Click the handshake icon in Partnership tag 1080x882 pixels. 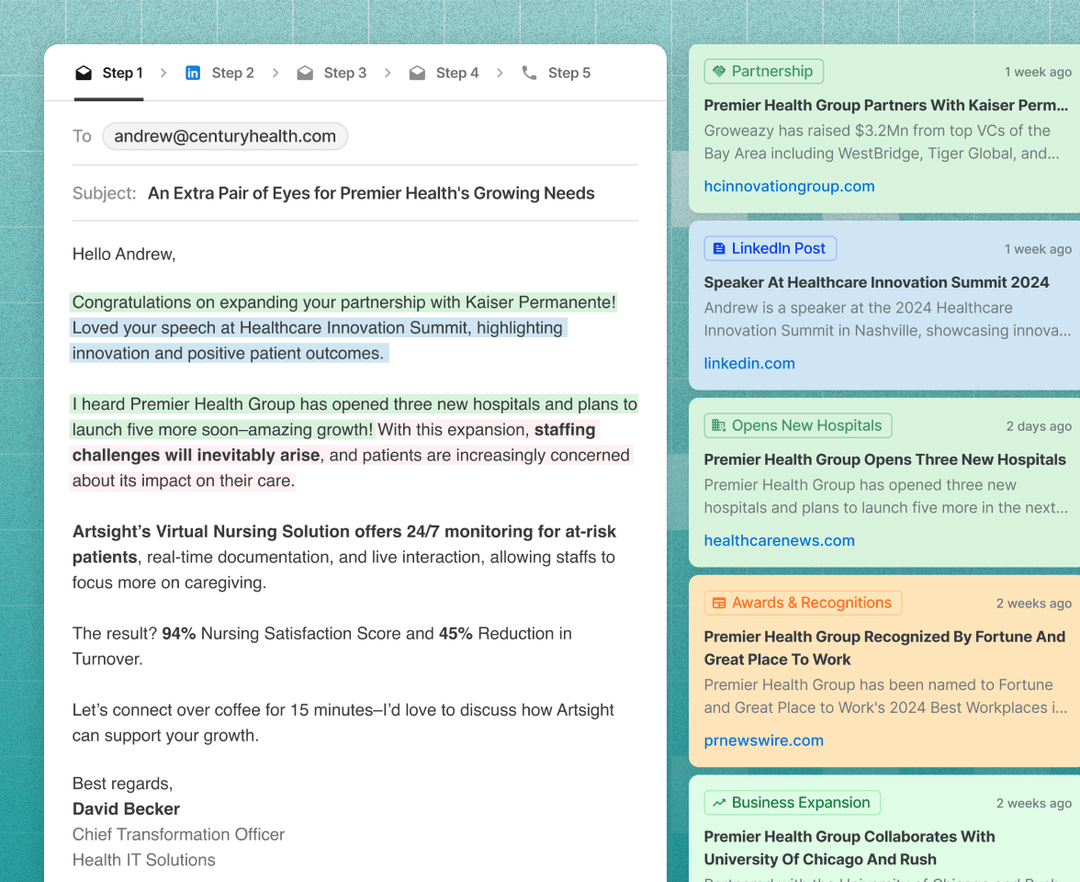[x=719, y=71]
